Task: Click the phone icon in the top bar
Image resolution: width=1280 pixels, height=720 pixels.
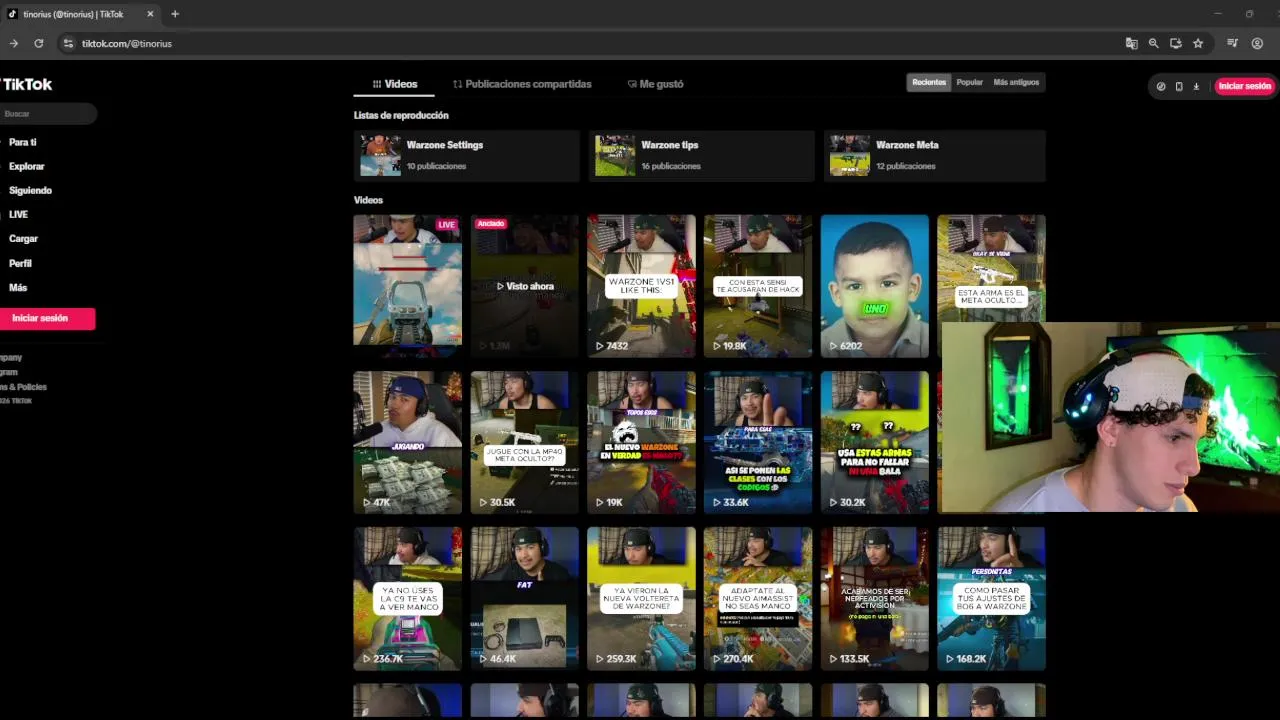Action: tap(1179, 86)
